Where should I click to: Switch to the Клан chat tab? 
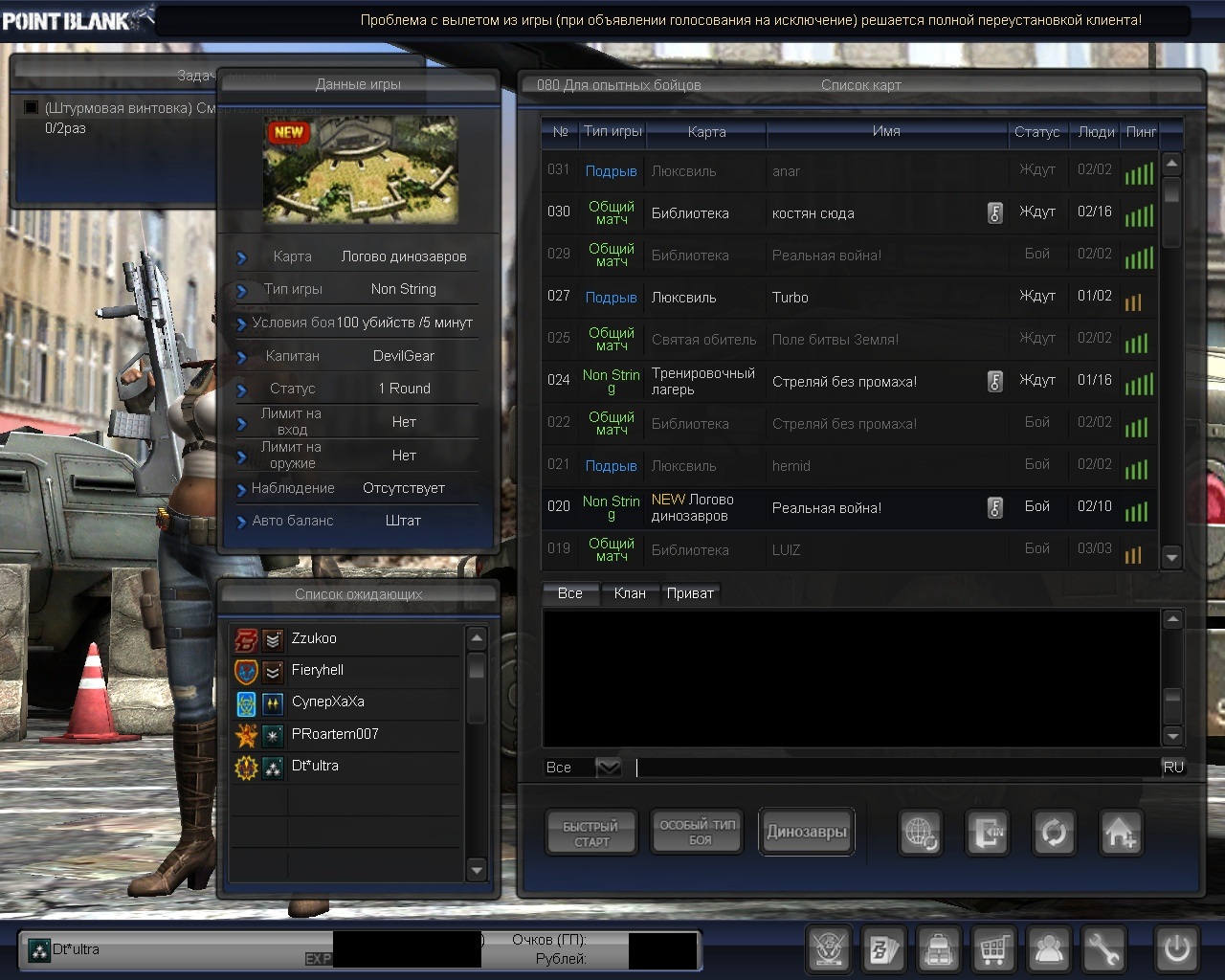coord(630,593)
